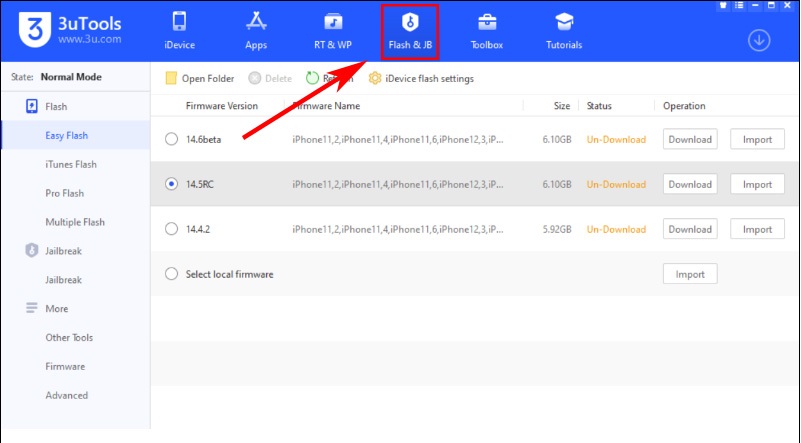Screen dimensions: 801x443
Task: Open the Flash & JB tab
Action: pos(410,32)
